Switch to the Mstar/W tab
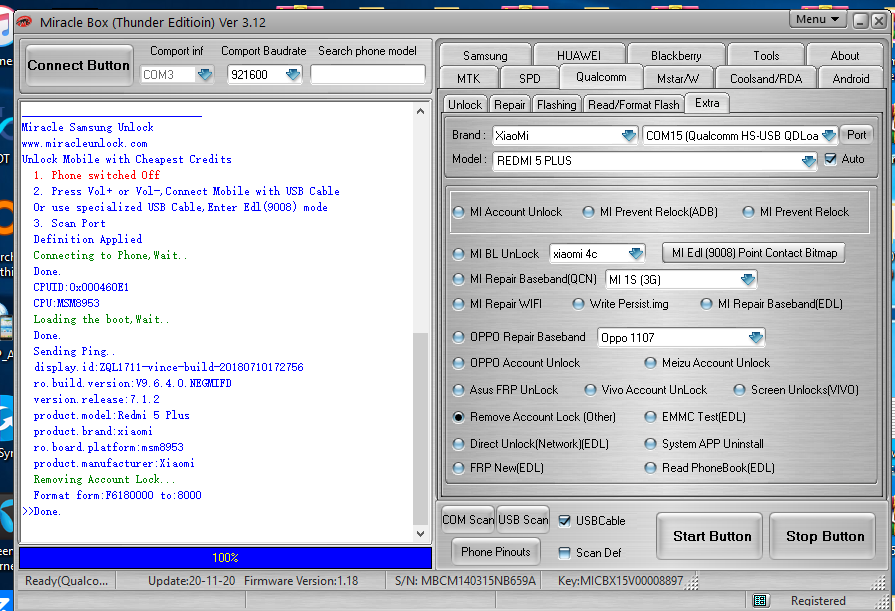 678,78
